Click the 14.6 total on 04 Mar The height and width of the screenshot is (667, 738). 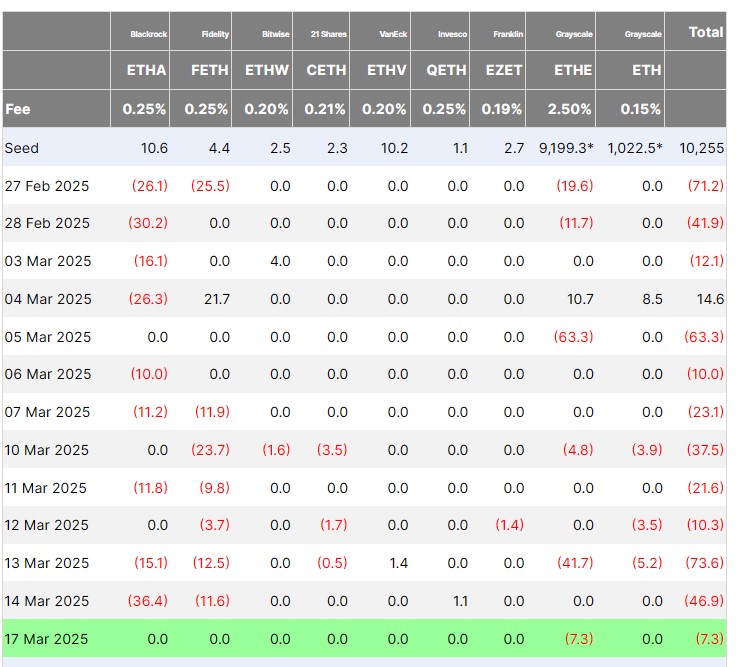pyautogui.click(x=710, y=299)
